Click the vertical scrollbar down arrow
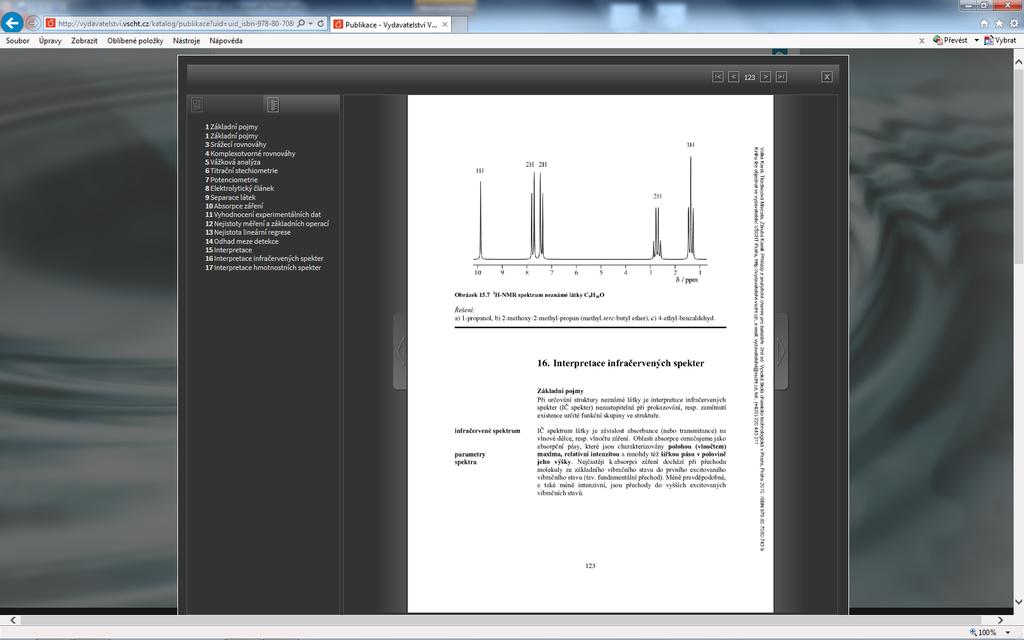 pos(1018,602)
